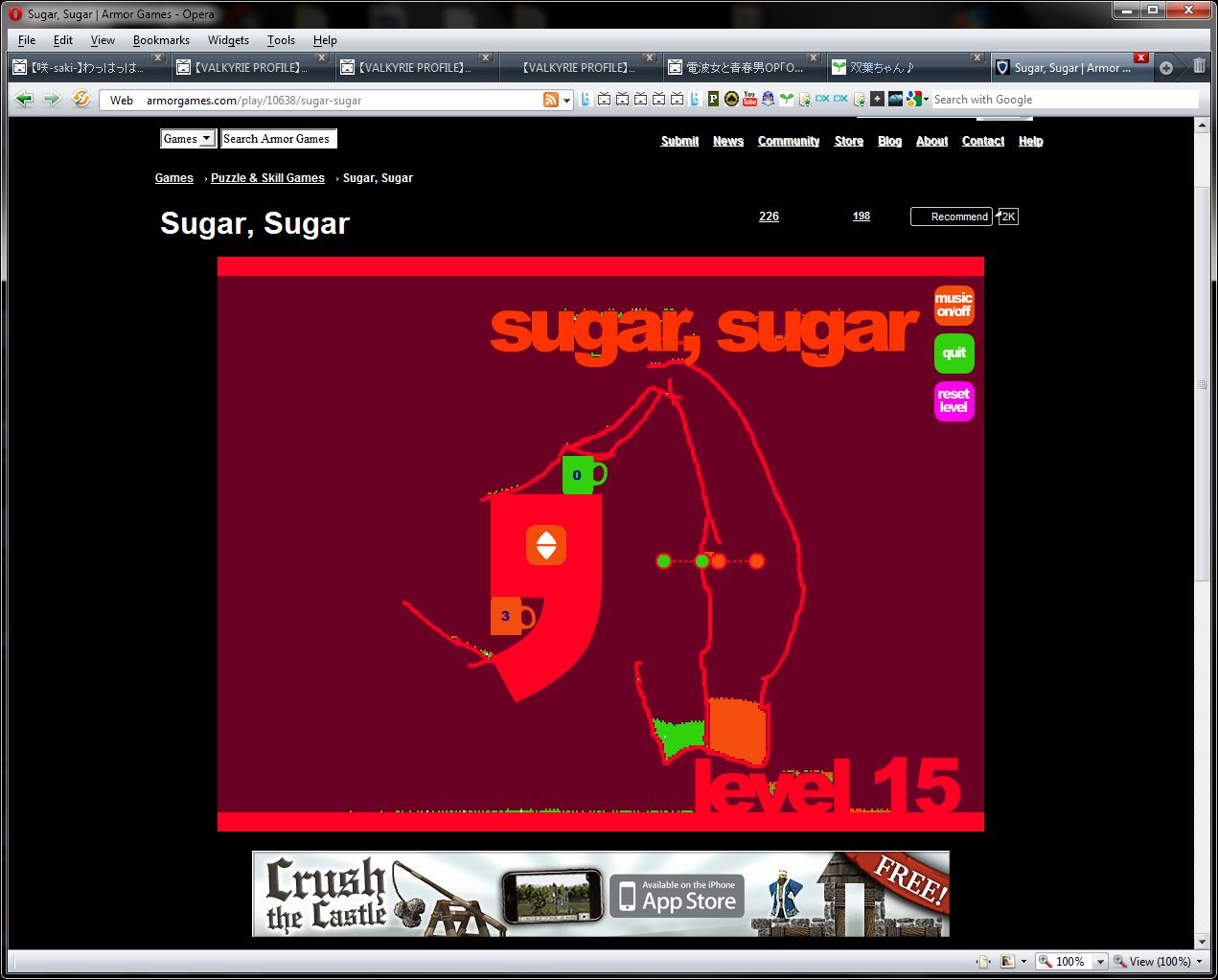The width and height of the screenshot is (1218, 980).
Task: Open the Games dropdown selector
Action: pos(188,139)
